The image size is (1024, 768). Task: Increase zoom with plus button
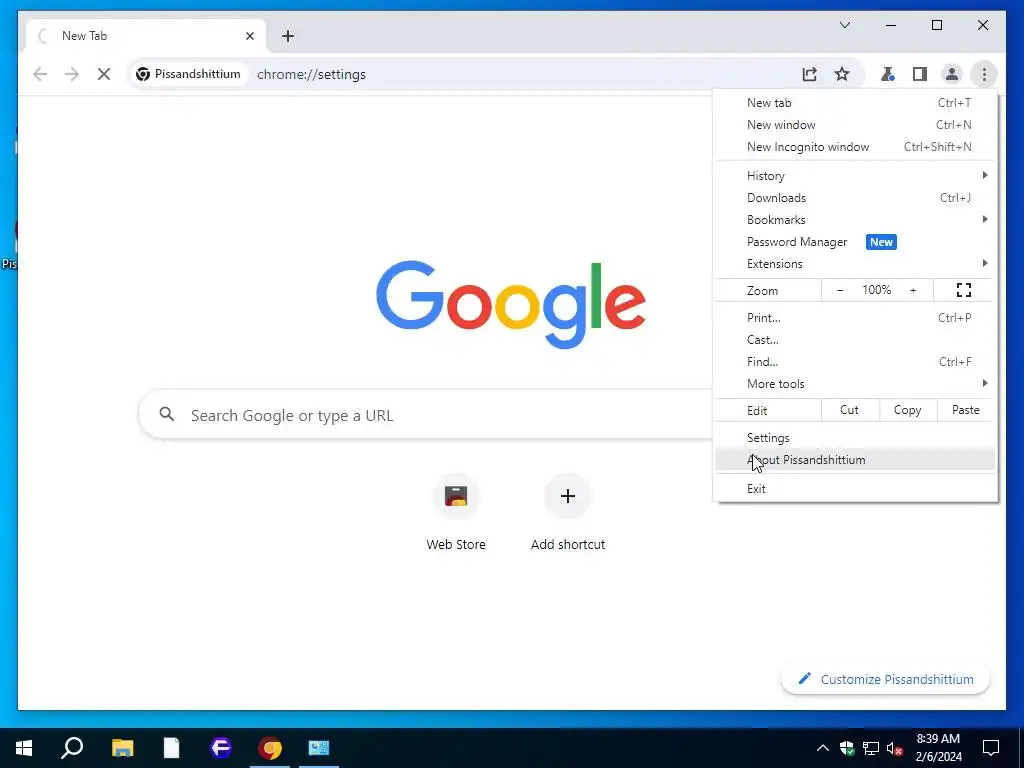pos(913,290)
